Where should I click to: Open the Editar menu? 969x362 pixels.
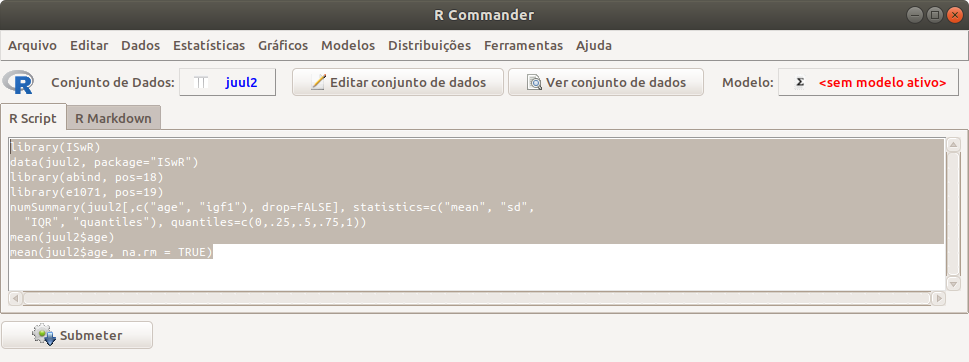tap(89, 46)
